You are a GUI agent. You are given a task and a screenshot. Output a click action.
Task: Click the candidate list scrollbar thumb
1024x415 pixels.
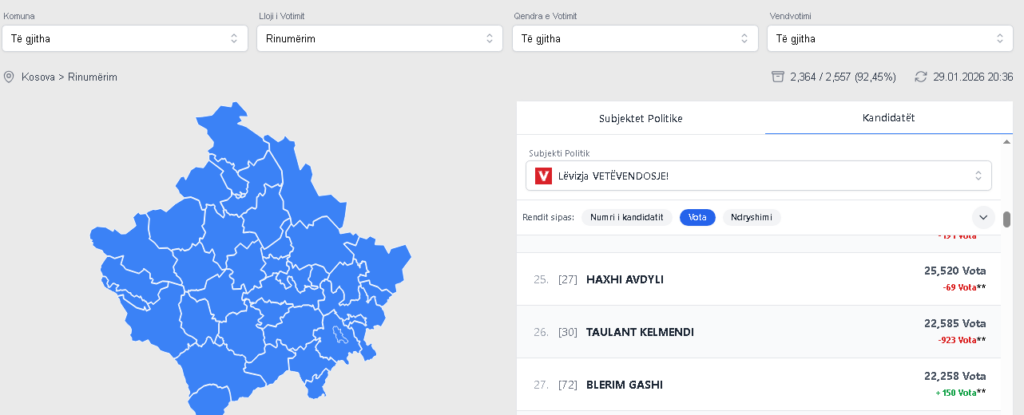[1006, 219]
